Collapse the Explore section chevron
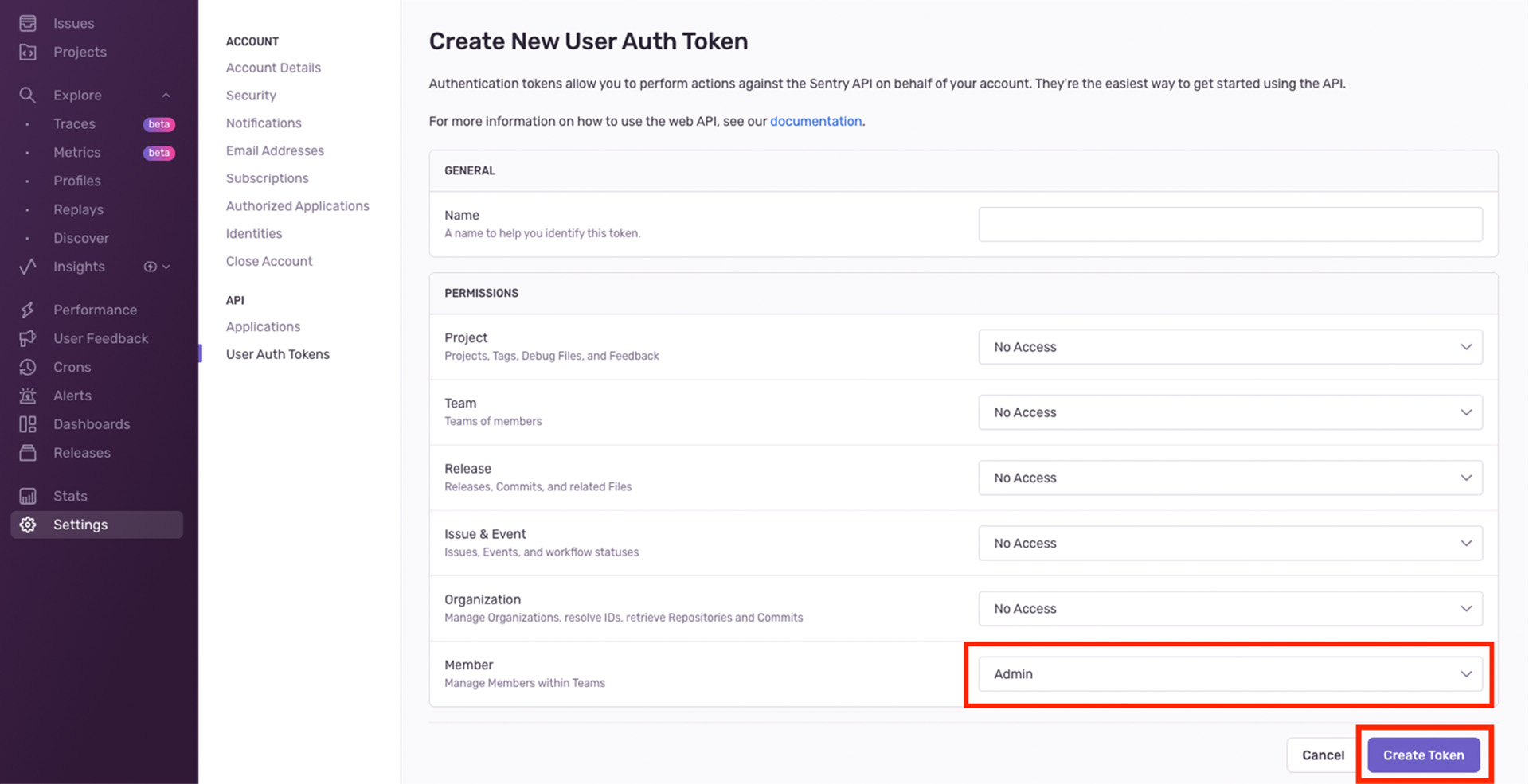Viewport: 1529px width, 784px height. (166, 96)
